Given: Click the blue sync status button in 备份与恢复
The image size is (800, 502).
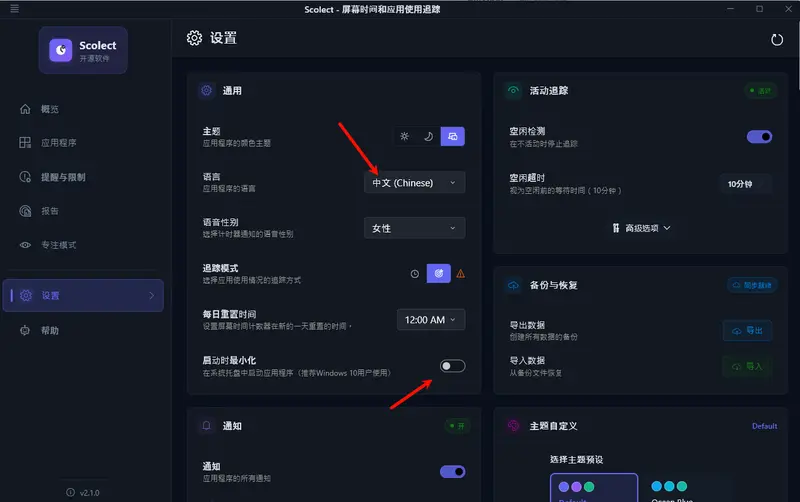Looking at the screenshot, I should tap(752, 285).
